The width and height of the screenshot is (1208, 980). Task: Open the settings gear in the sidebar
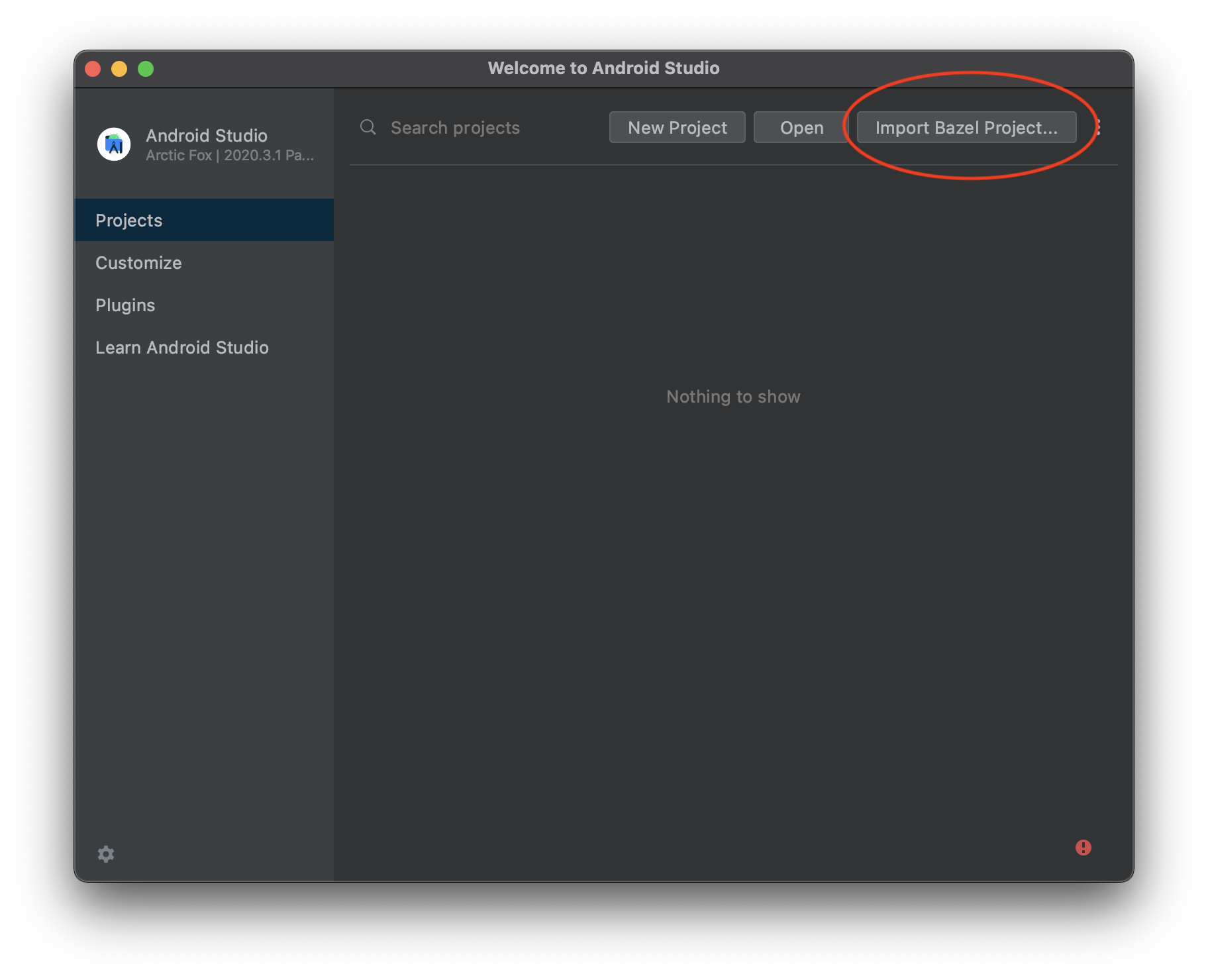tap(106, 854)
